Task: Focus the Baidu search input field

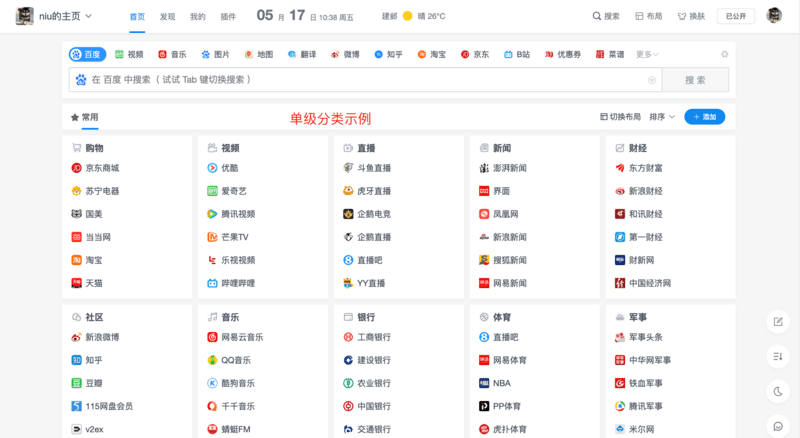Action: (x=365, y=80)
